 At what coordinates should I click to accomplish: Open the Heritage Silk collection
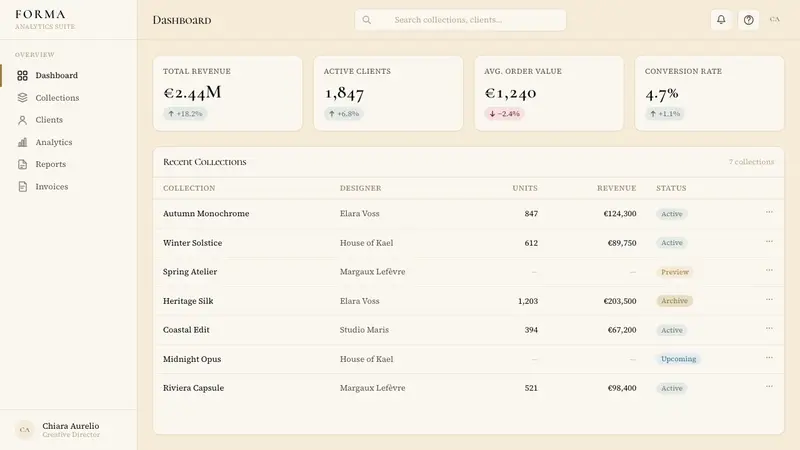(188, 301)
